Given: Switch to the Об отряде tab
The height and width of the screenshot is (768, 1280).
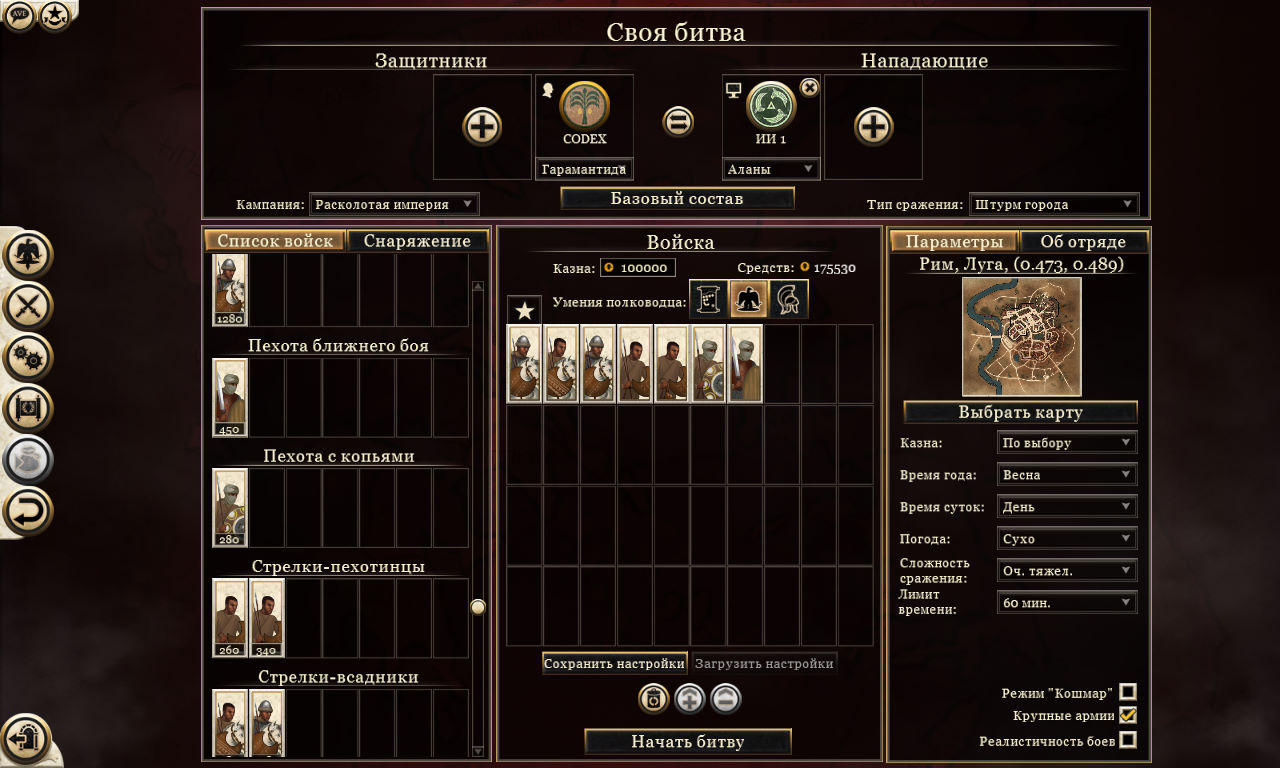Looking at the screenshot, I should 1083,242.
